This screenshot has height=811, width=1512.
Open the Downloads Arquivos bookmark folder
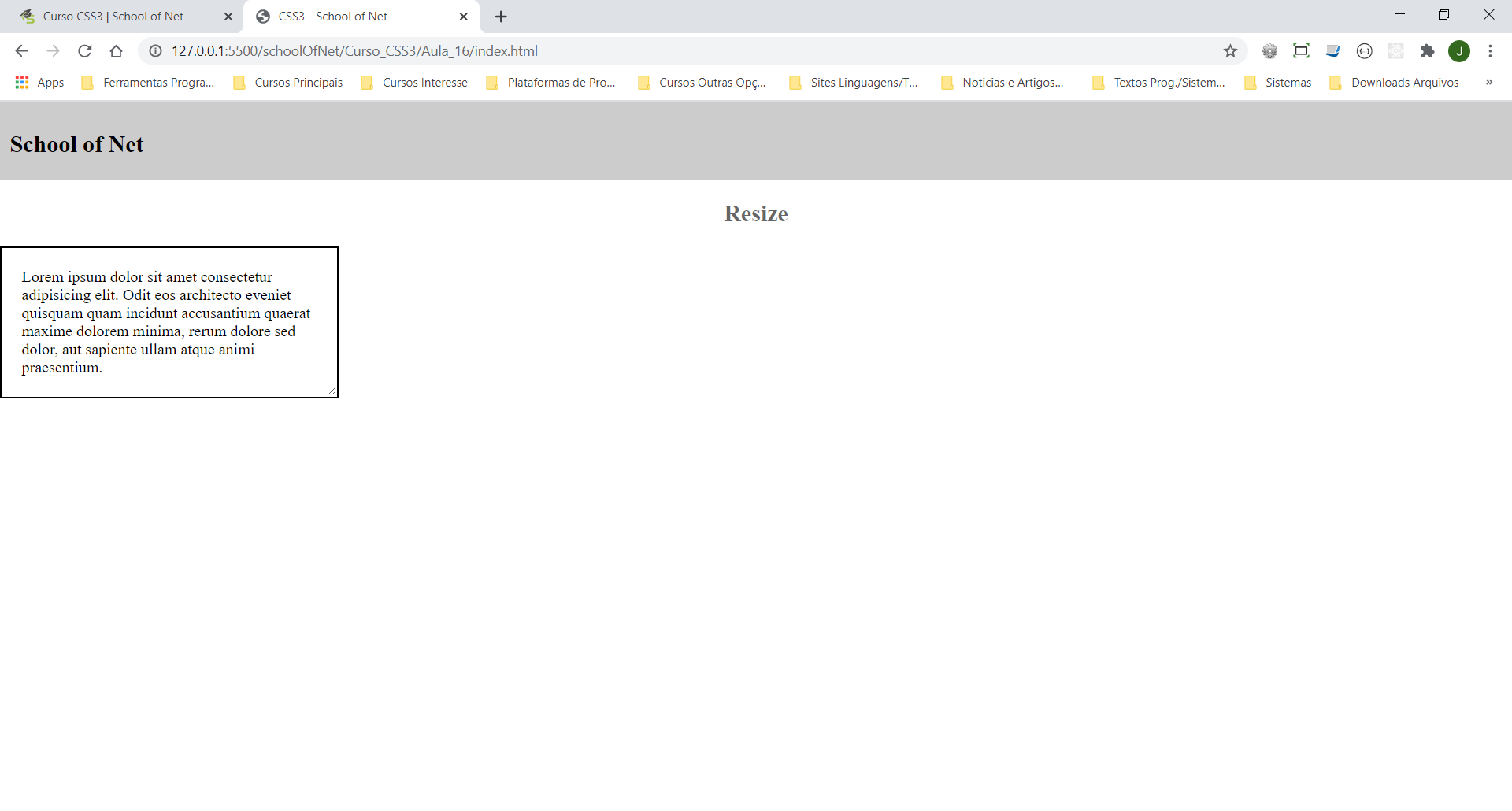point(1395,83)
